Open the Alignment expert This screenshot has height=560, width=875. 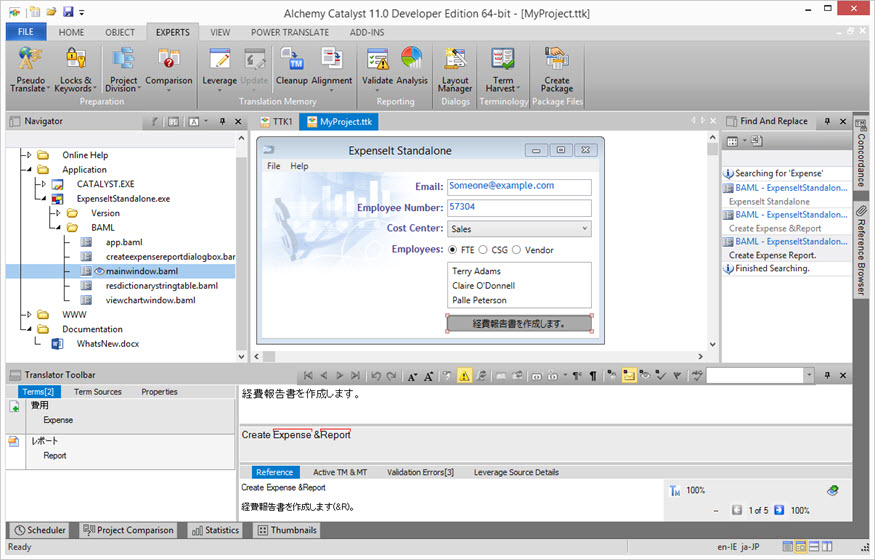[x=331, y=70]
